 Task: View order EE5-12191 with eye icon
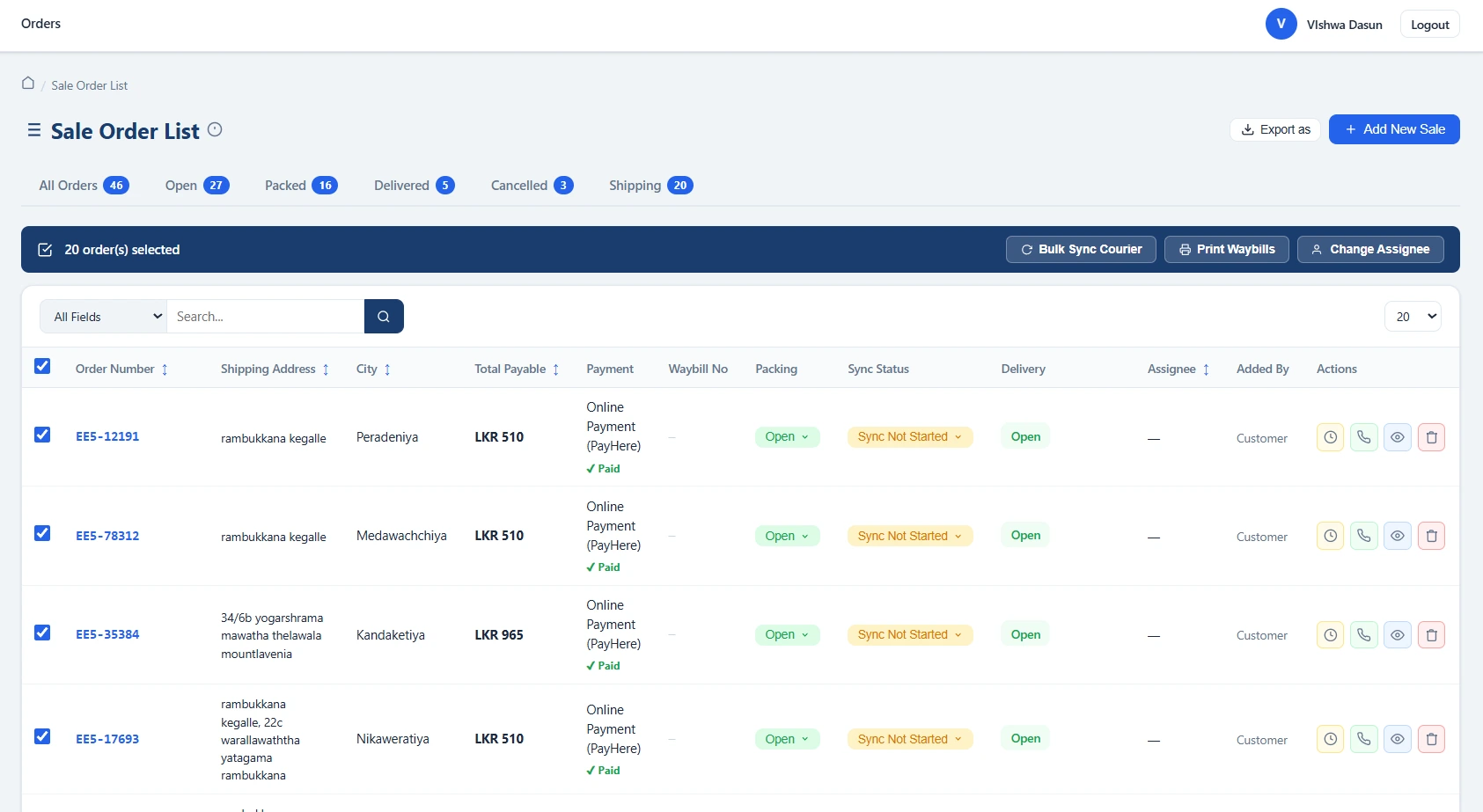tap(1398, 437)
